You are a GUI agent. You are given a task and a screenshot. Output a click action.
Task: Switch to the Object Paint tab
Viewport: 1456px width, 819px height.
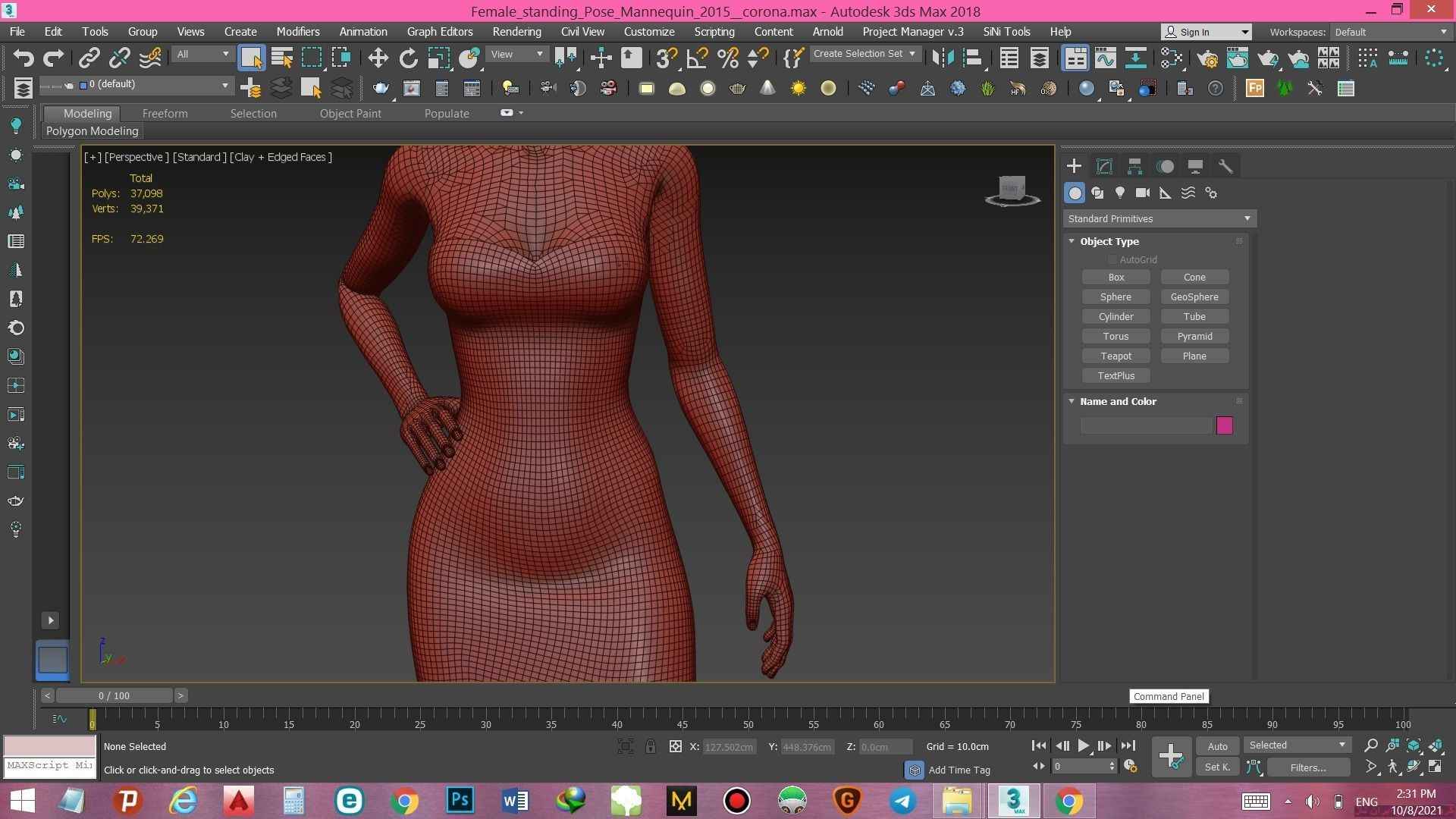tap(350, 113)
